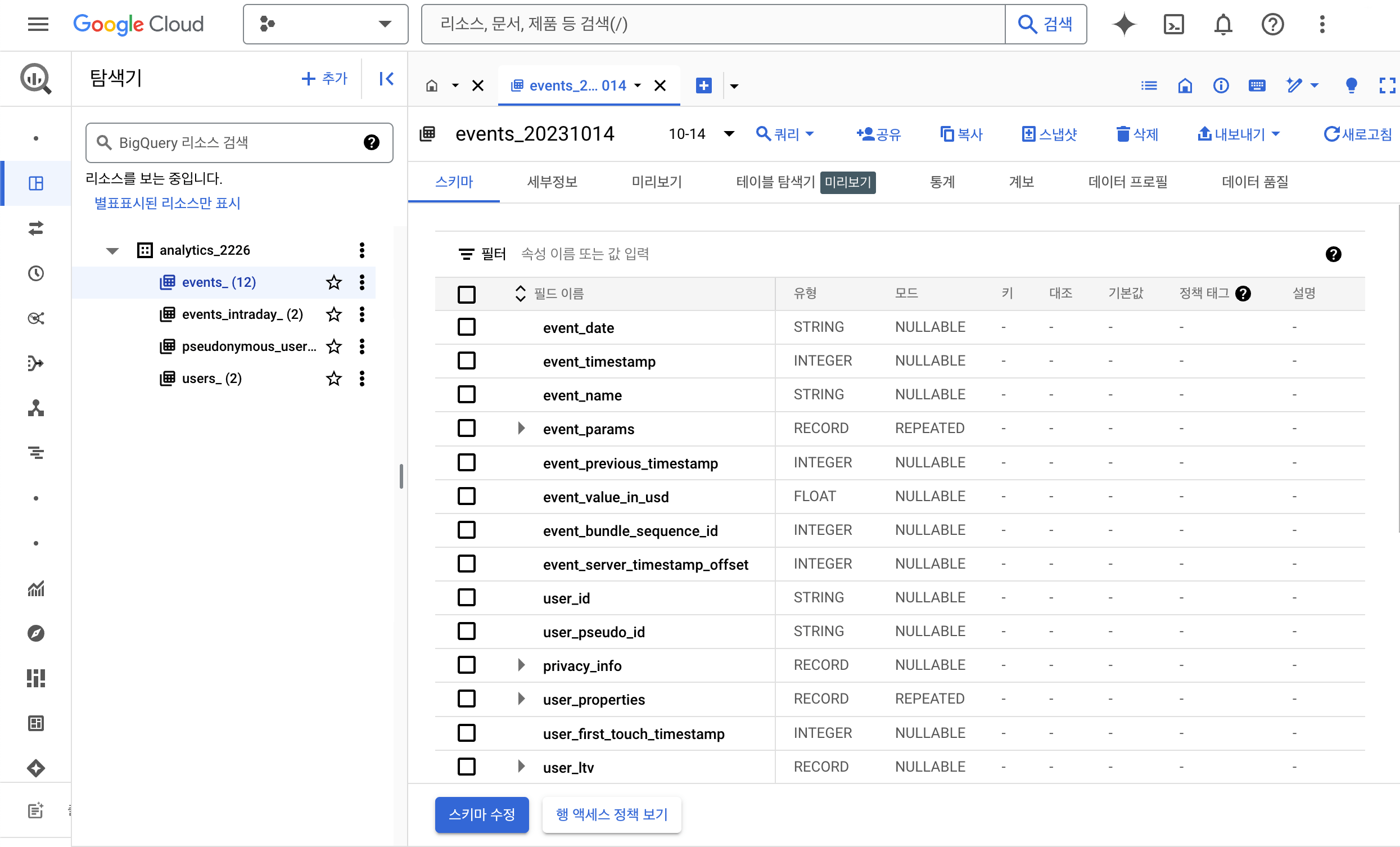Click the policy tag help icon
Image resolution: width=1400 pixels, height=847 pixels.
(1243, 294)
